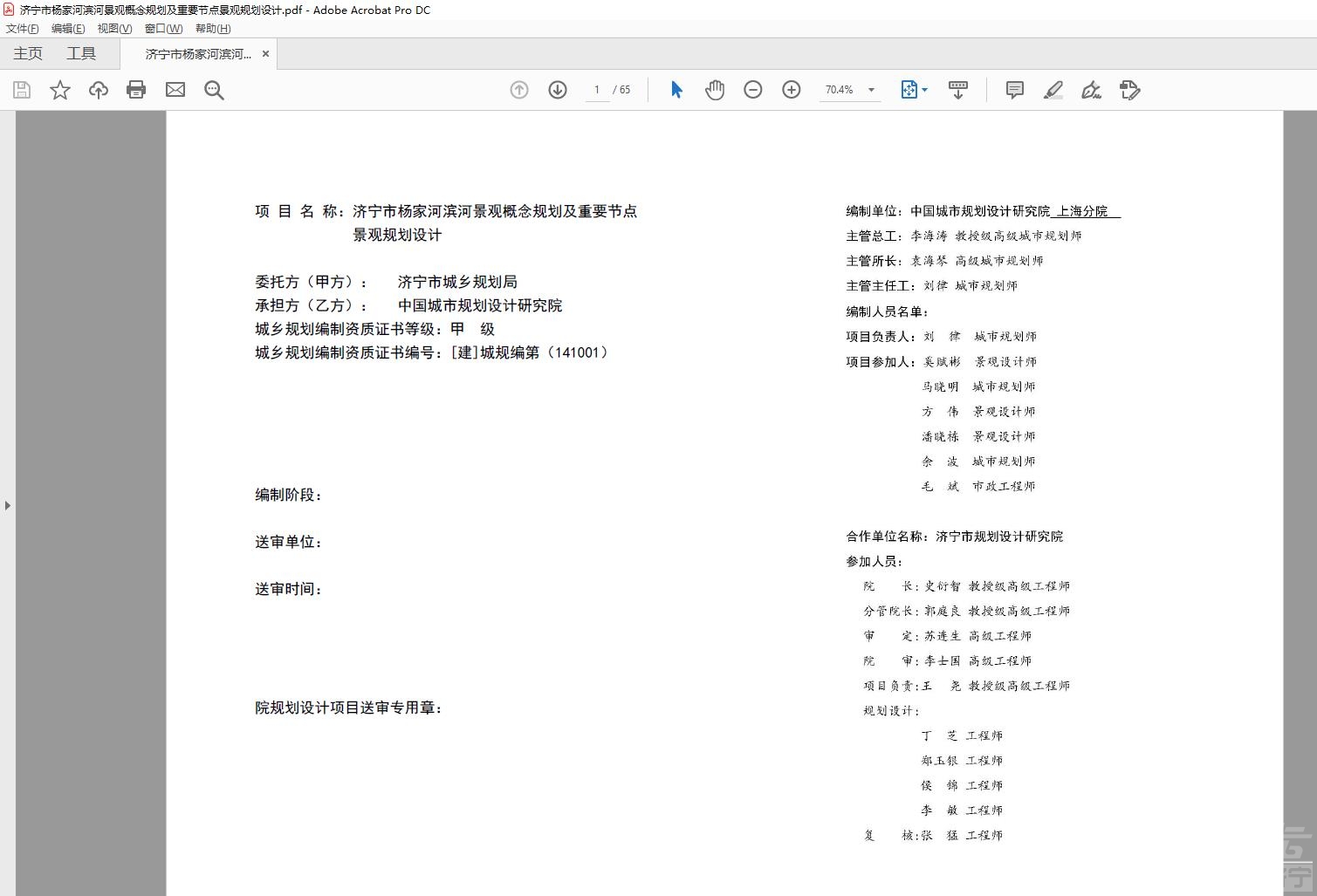1317x896 pixels.
Task: Click the stamp tool icon
Action: (x=1130, y=90)
